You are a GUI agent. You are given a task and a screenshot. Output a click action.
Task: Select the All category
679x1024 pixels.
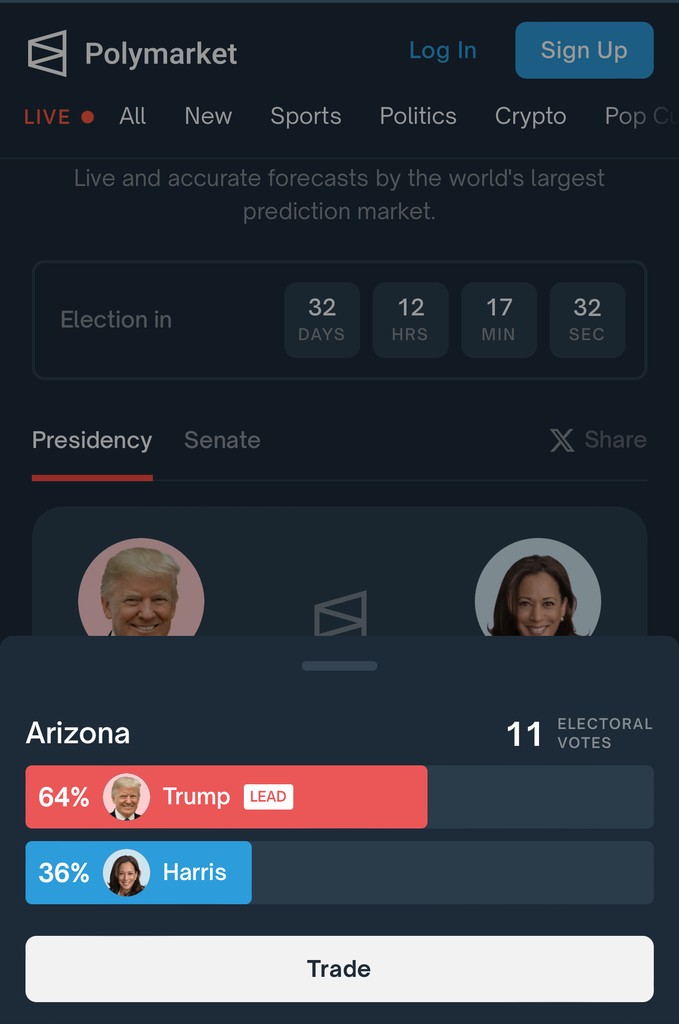(132, 116)
